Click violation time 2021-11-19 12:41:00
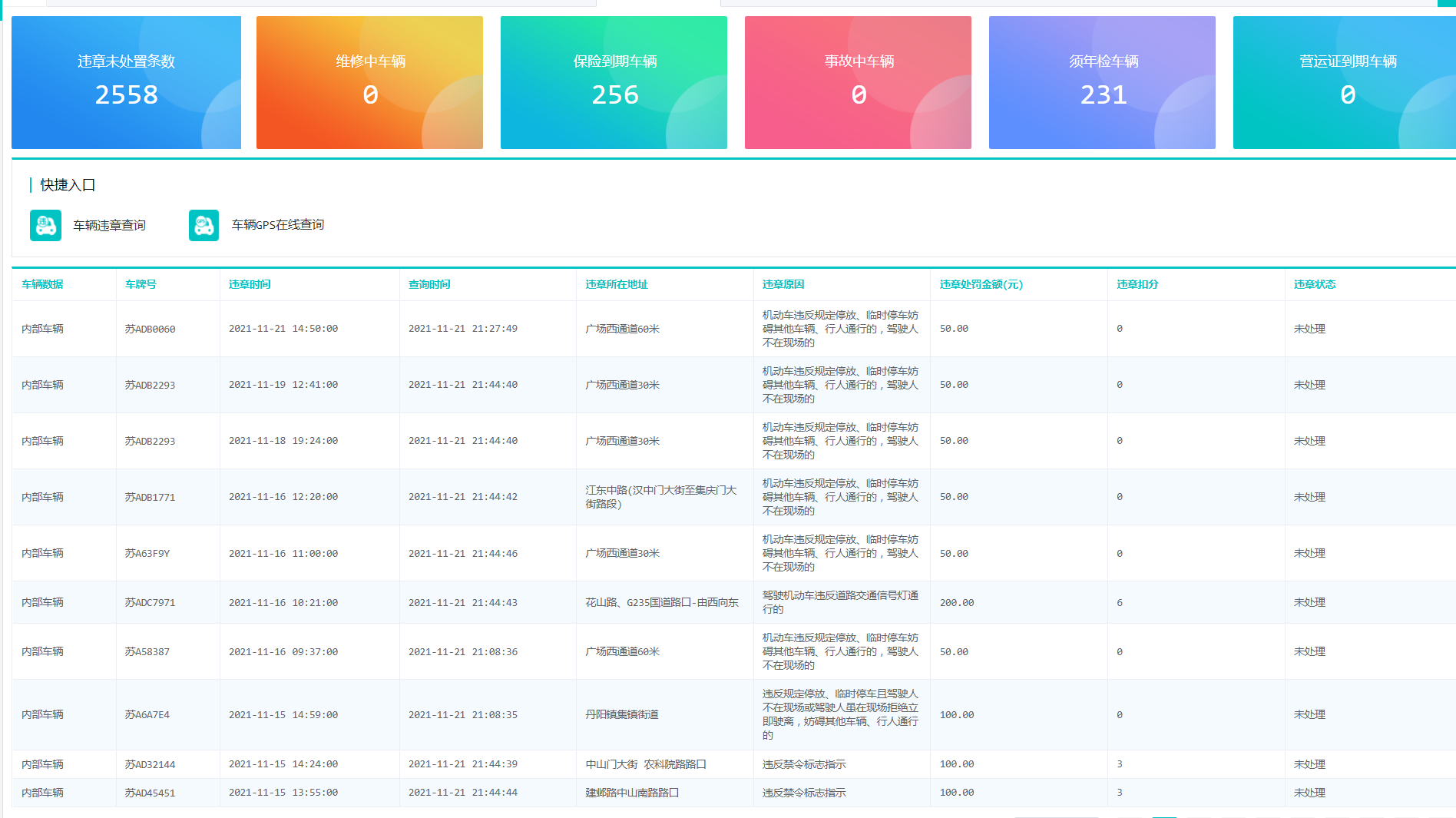Image resolution: width=1456 pixels, height=818 pixels. click(283, 385)
